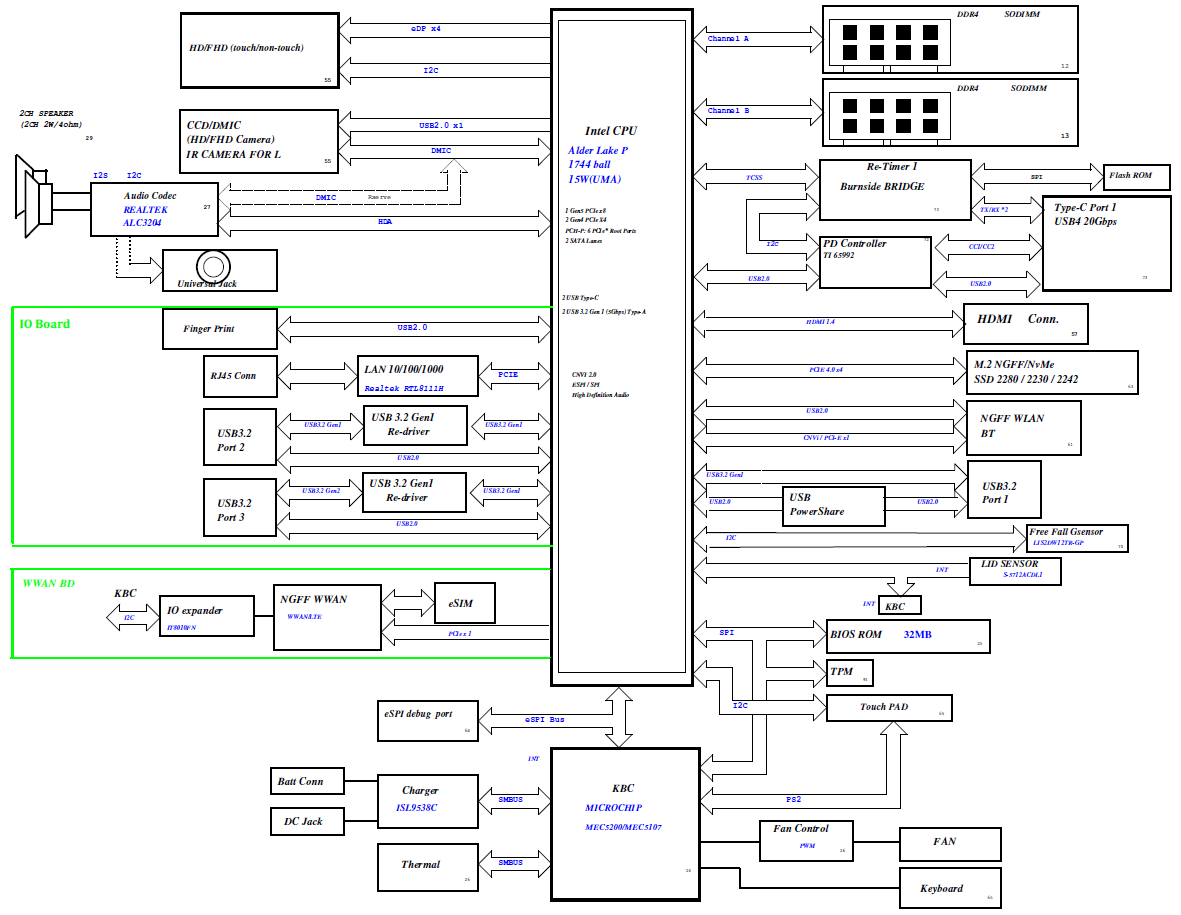Click the Fan Control block
1181x915 pixels.
pos(807,840)
